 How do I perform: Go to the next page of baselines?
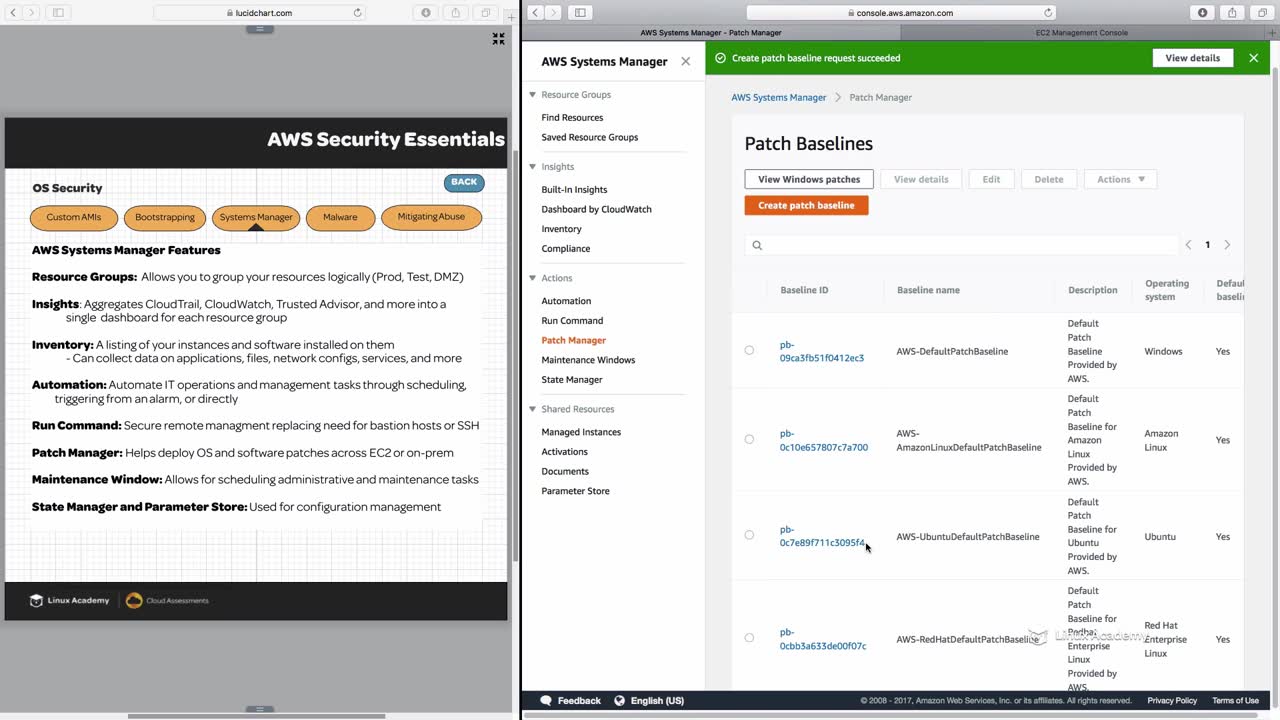1227,245
